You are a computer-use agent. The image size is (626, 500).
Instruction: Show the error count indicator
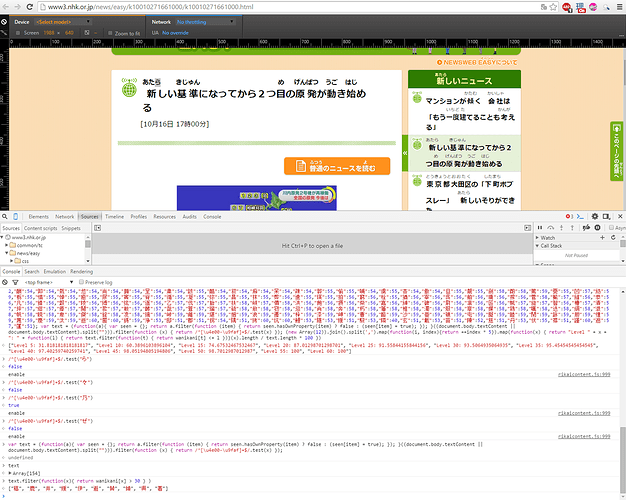click(569, 216)
